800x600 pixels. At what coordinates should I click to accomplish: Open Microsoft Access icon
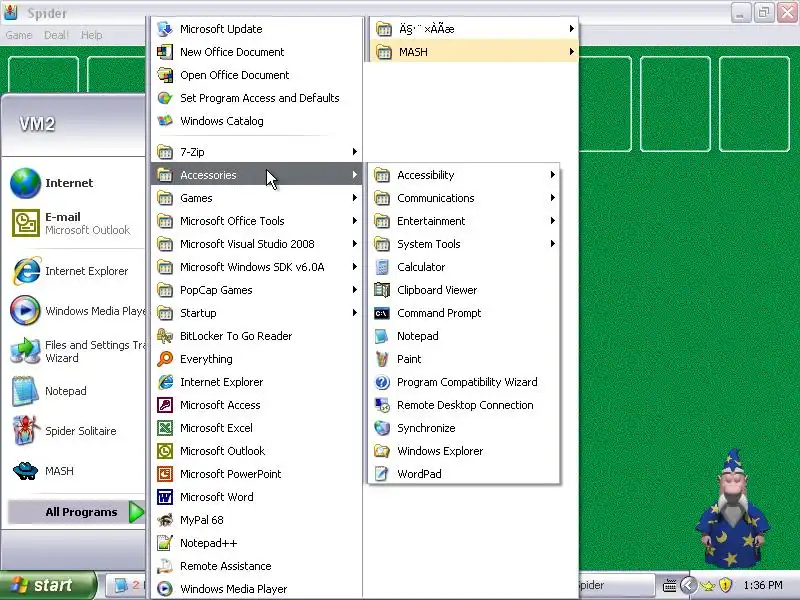(x=165, y=405)
